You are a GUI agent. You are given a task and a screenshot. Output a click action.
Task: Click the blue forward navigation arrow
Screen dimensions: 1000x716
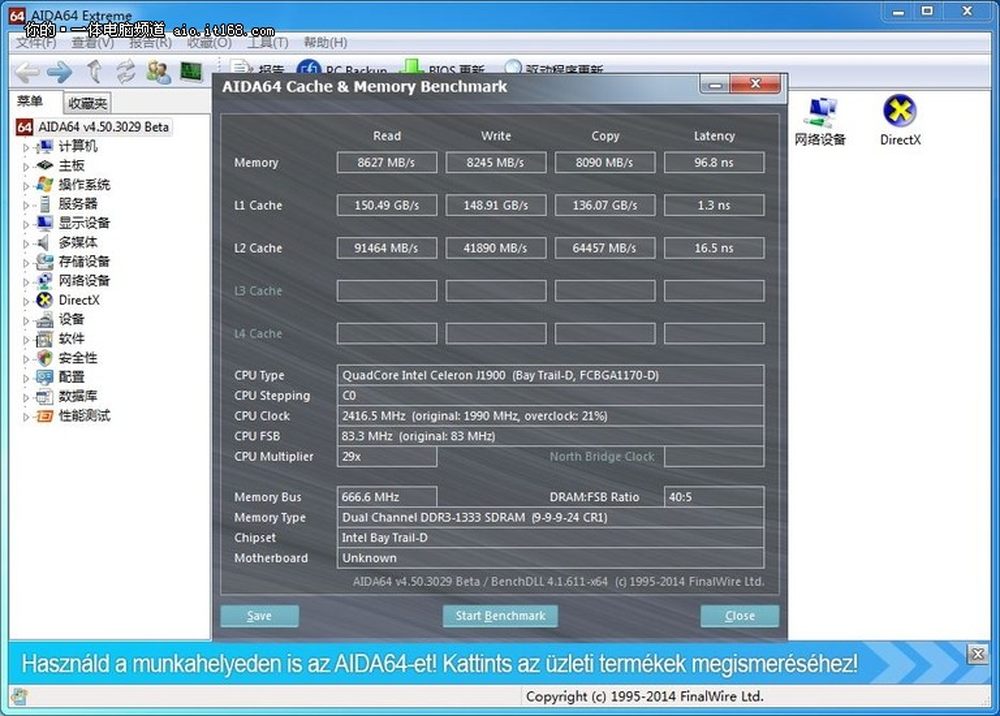pos(60,72)
